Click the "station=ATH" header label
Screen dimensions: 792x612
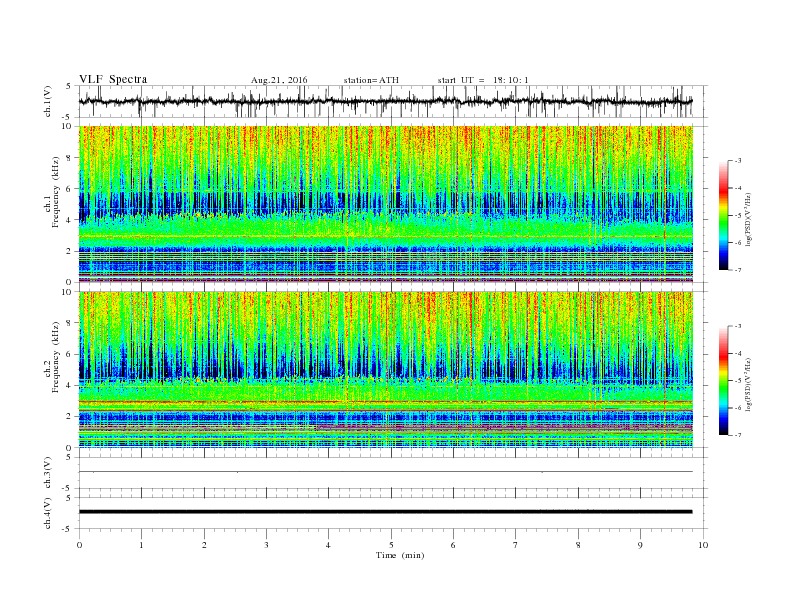(371, 80)
